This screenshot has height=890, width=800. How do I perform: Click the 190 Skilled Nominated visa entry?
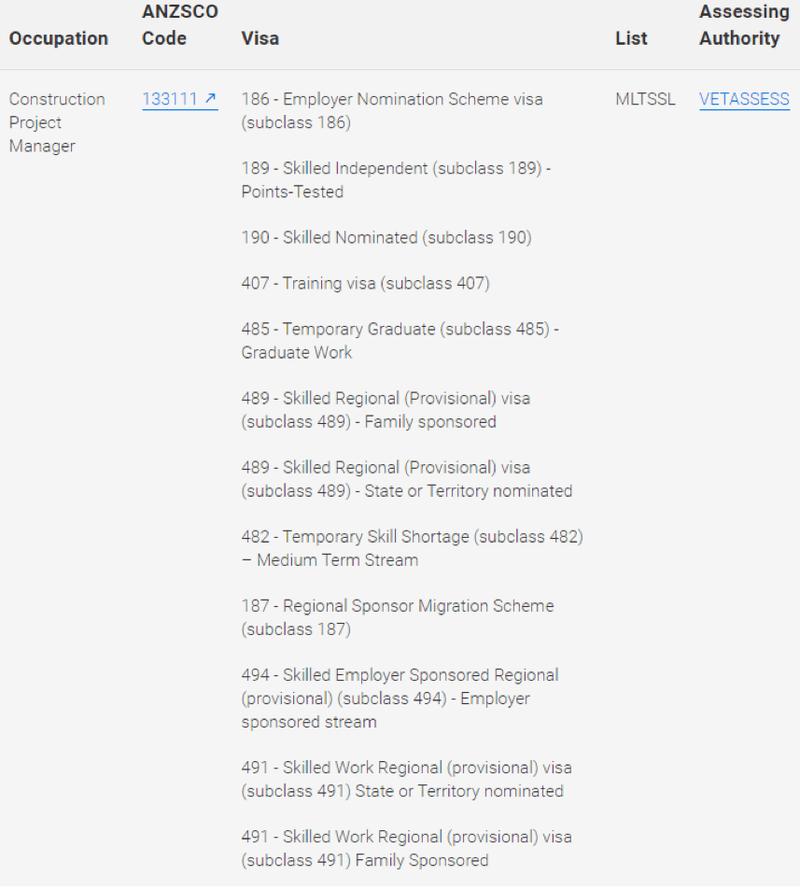pos(386,238)
